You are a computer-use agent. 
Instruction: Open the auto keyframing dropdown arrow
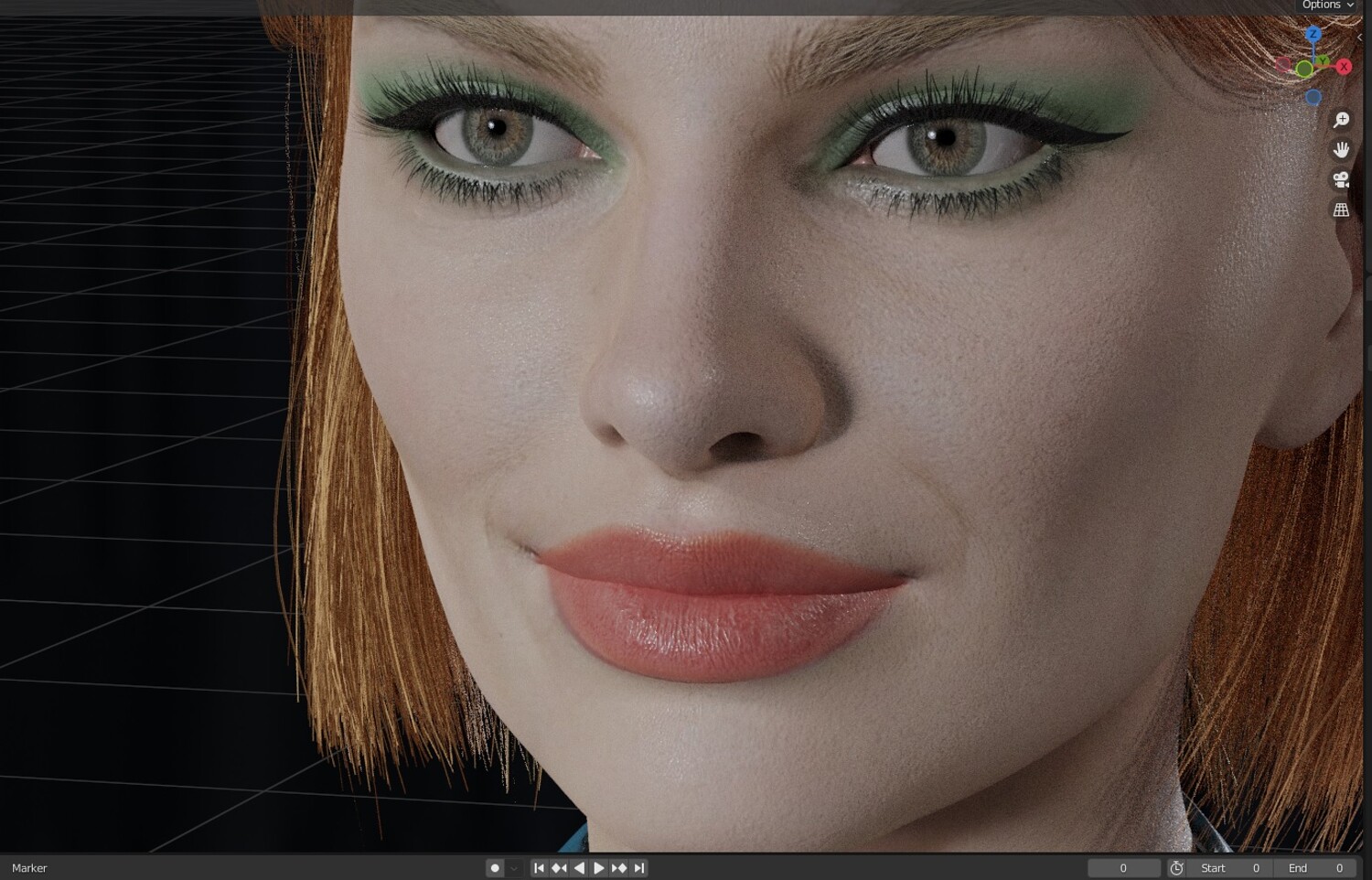514,868
